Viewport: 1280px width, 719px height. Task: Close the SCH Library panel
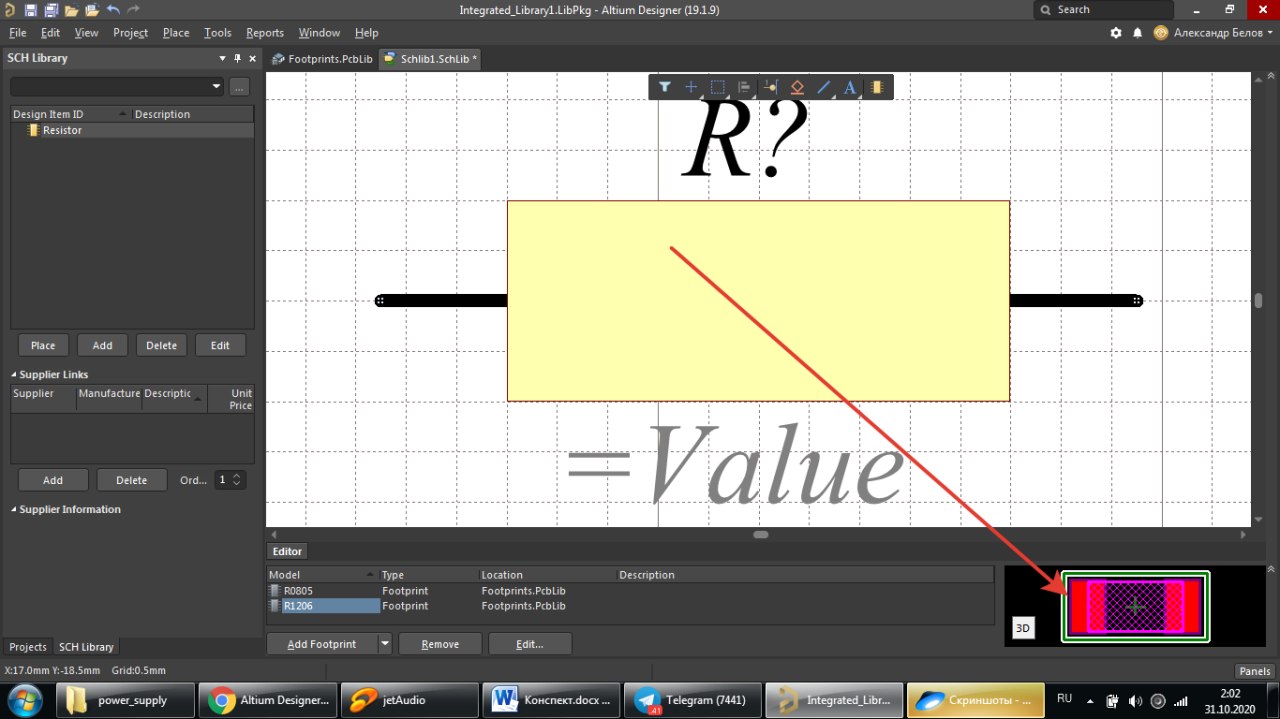(x=252, y=58)
